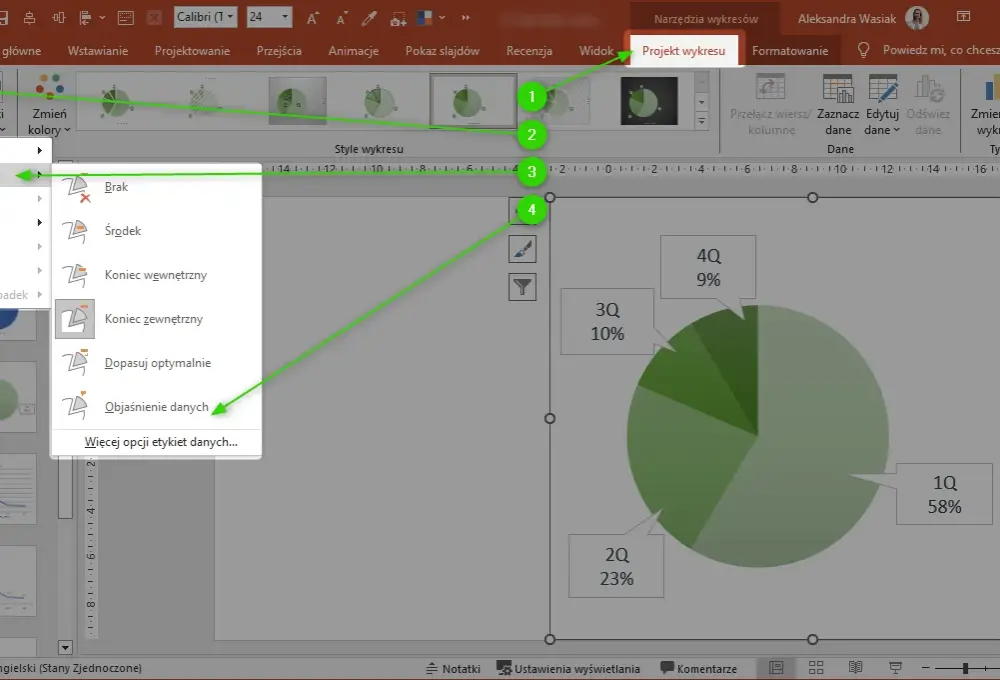Open Edytuj dane dropdown button
Screen dimensions: 1000x680
pyautogui.click(x=882, y=105)
